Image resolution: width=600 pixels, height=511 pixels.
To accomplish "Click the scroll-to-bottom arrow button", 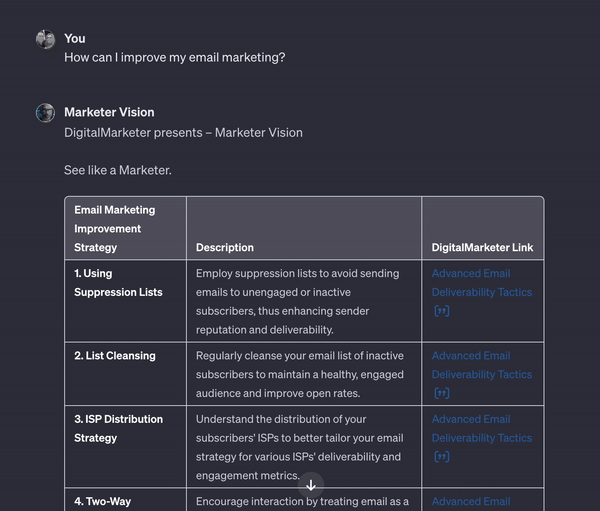I will (x=311, y=484).
